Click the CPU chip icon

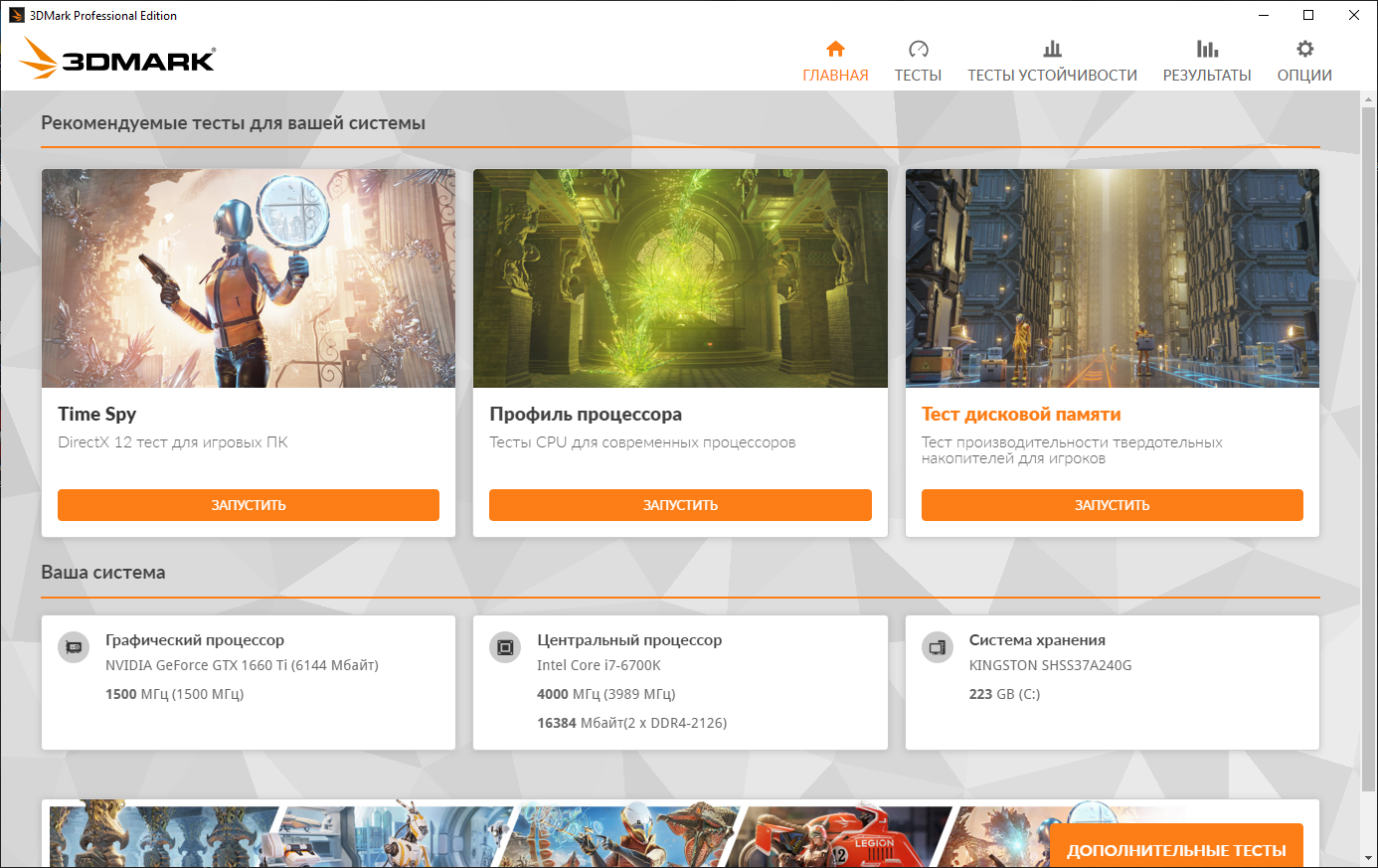pos(505,647)
